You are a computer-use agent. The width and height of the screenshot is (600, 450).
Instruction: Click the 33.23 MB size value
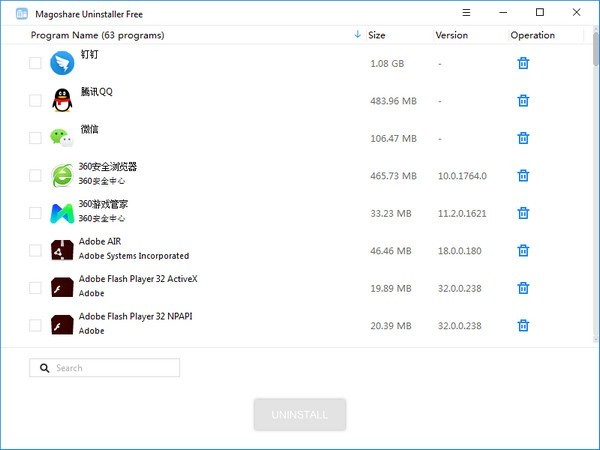coord(391,214)
